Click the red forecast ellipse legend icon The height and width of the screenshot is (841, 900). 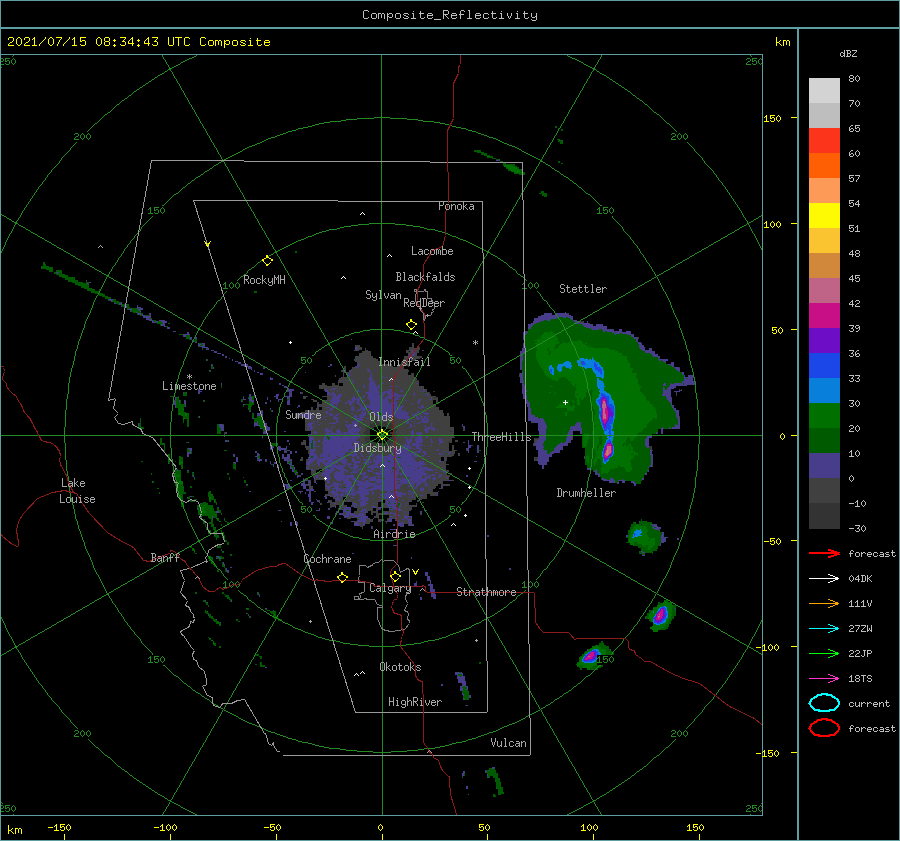tap(824, 728)
